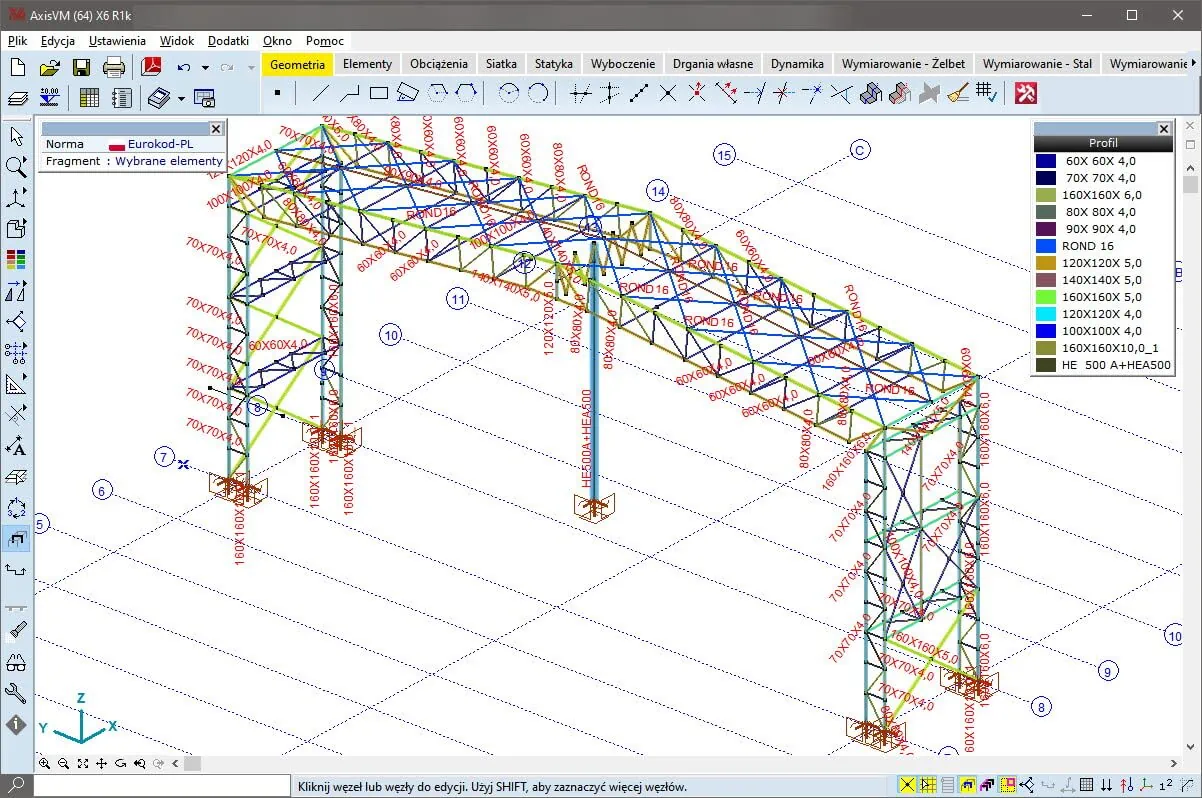Click the Eurokod-PL design code label

point(158,144)
